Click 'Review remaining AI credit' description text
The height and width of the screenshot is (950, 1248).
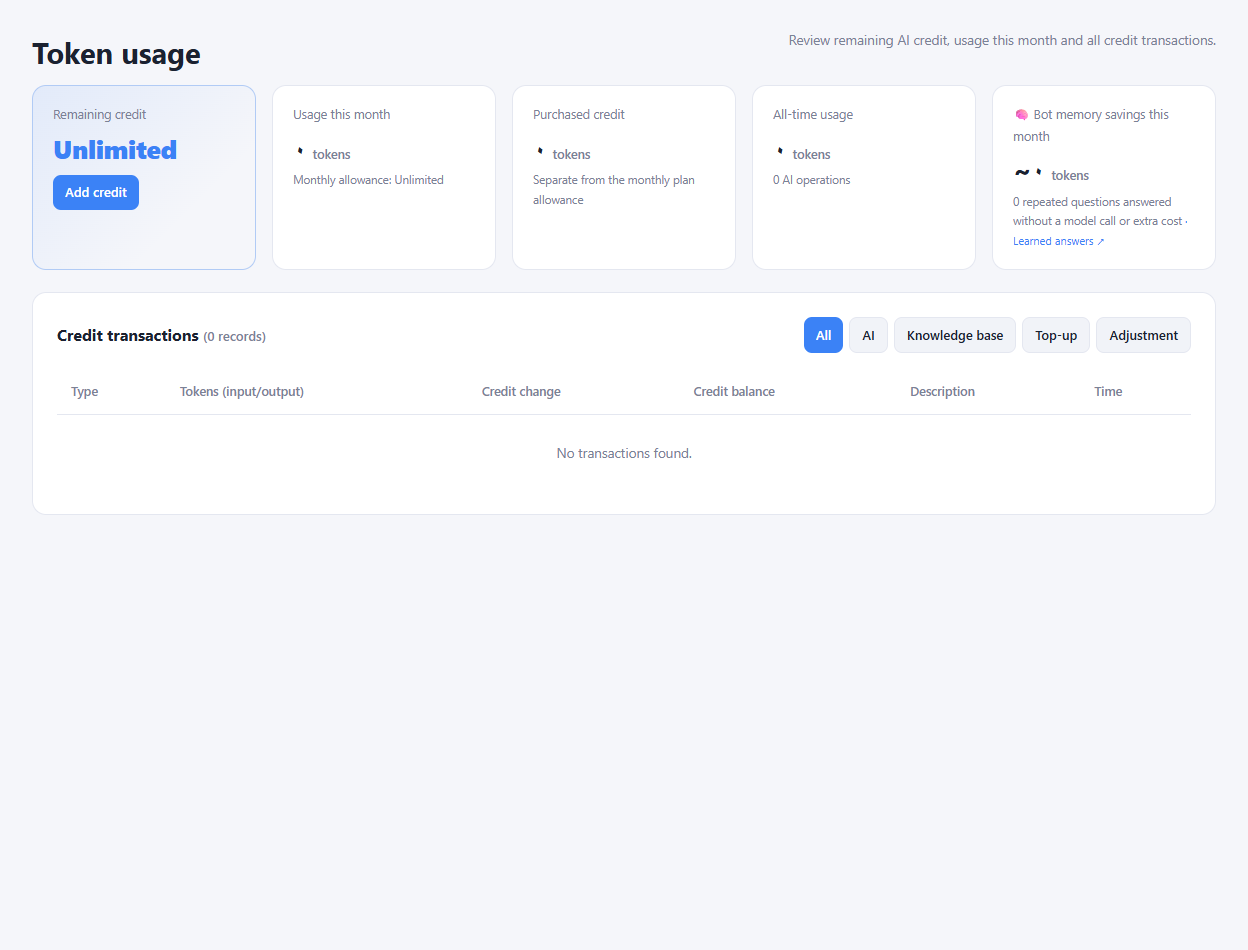(x=1002, y=41)
